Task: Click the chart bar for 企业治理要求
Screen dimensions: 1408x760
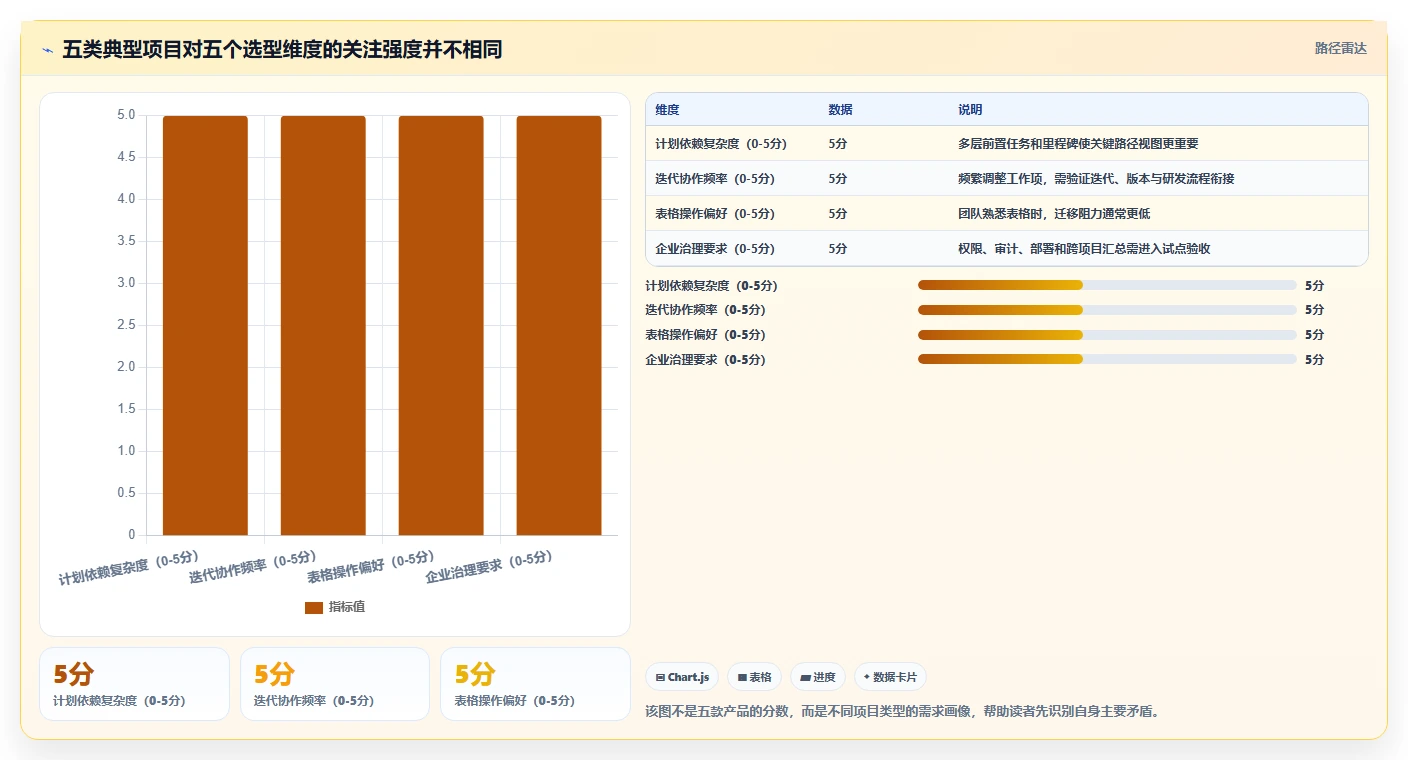Action: click(x=559, y=325)
